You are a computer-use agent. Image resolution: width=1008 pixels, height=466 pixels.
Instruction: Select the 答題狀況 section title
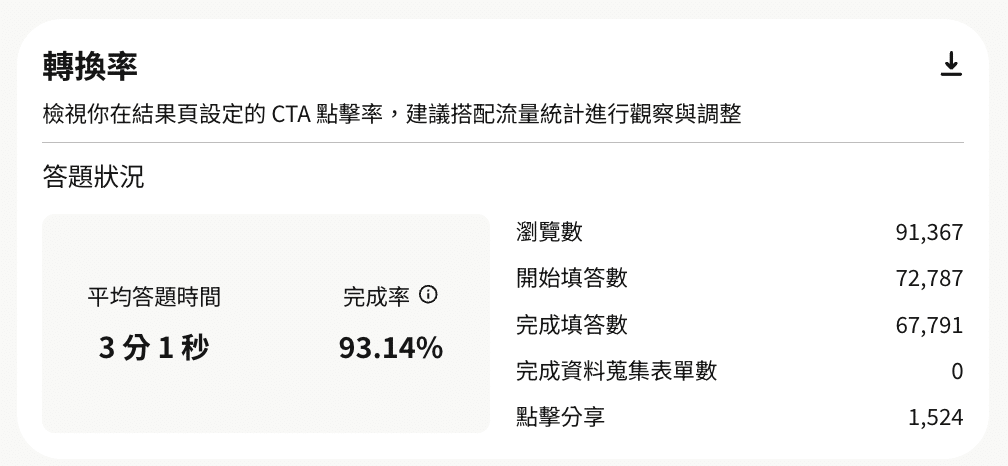[x=93, y=177]
